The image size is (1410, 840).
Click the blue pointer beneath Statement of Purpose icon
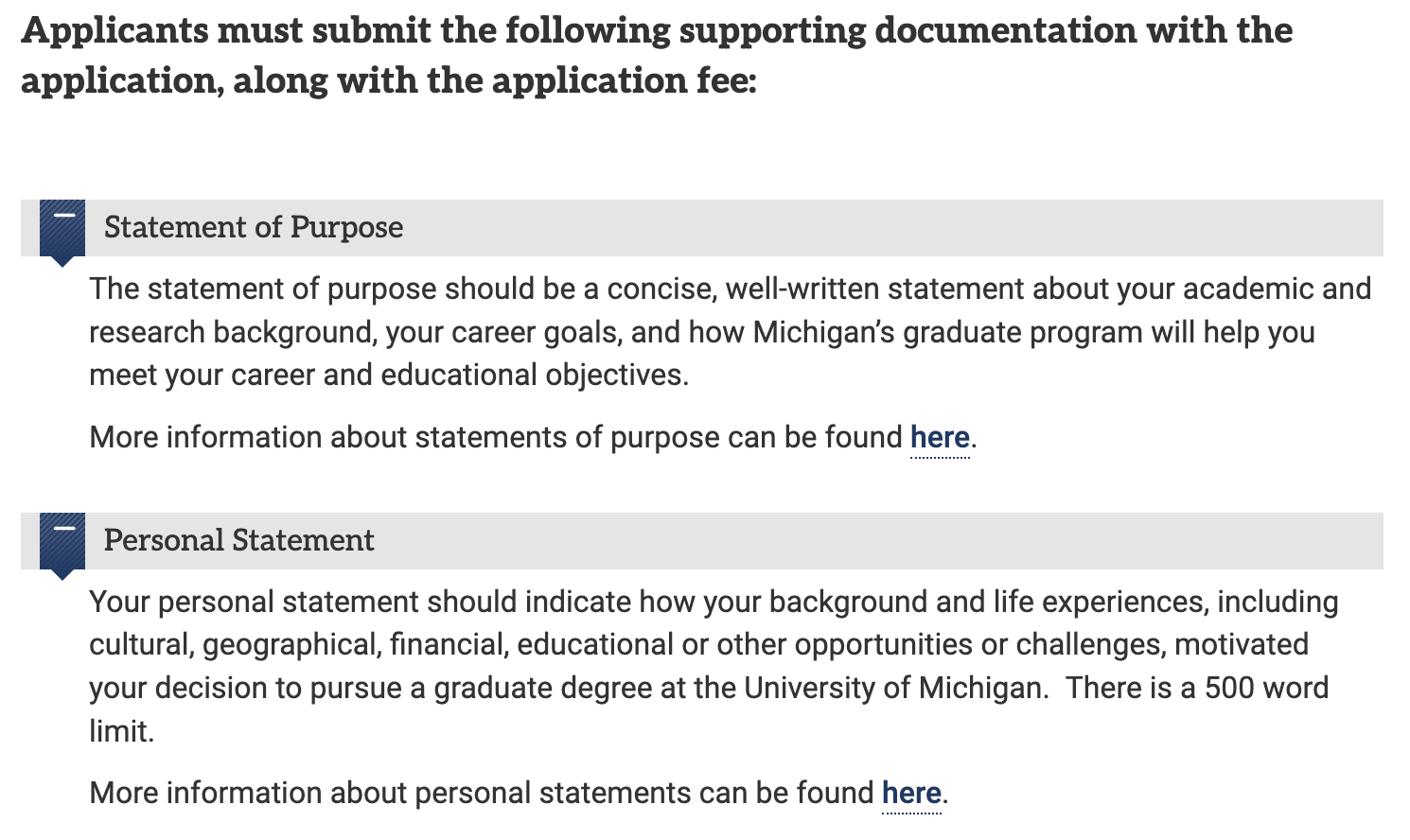[x=62, y=261]
